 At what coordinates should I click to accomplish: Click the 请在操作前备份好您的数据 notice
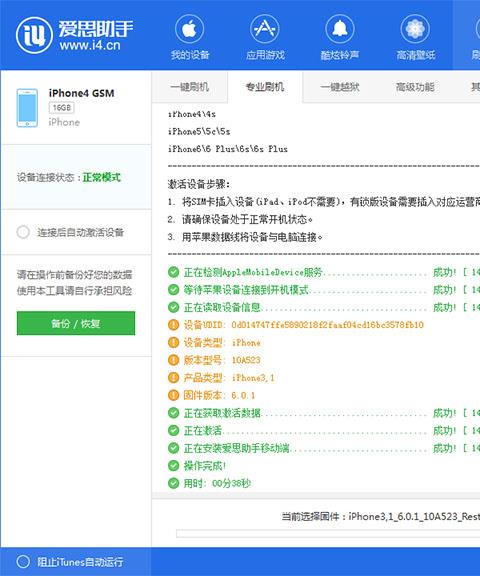pyautogui.click(x=75, y=274)
